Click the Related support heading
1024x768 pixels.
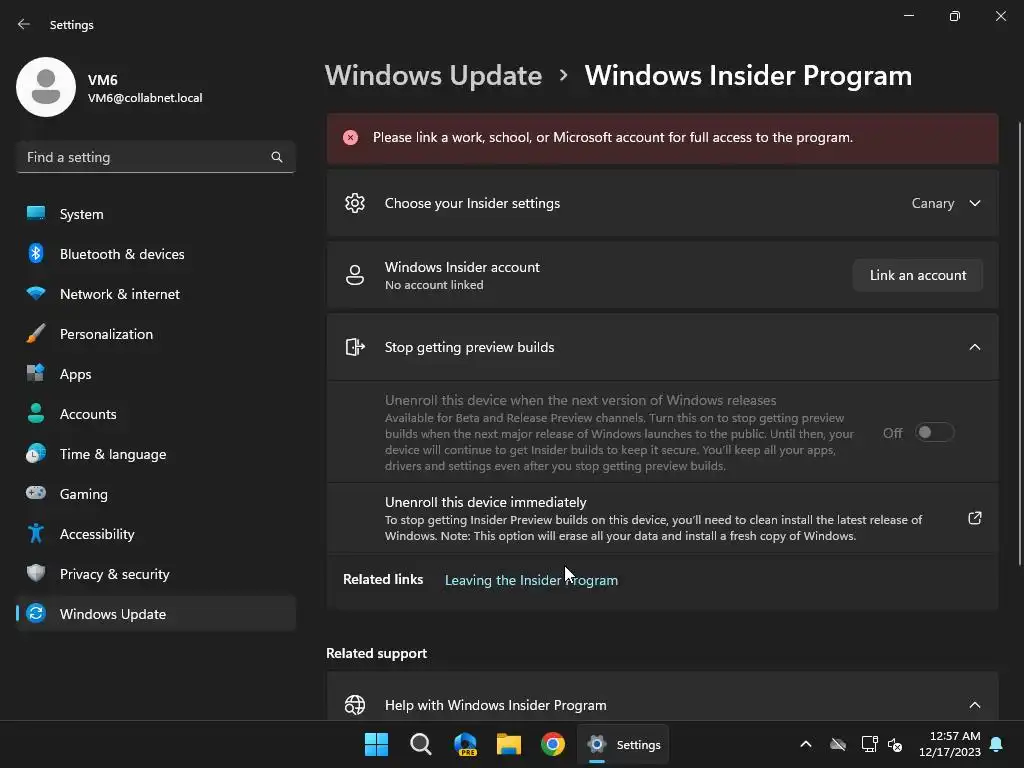click(x=376, y=653)
